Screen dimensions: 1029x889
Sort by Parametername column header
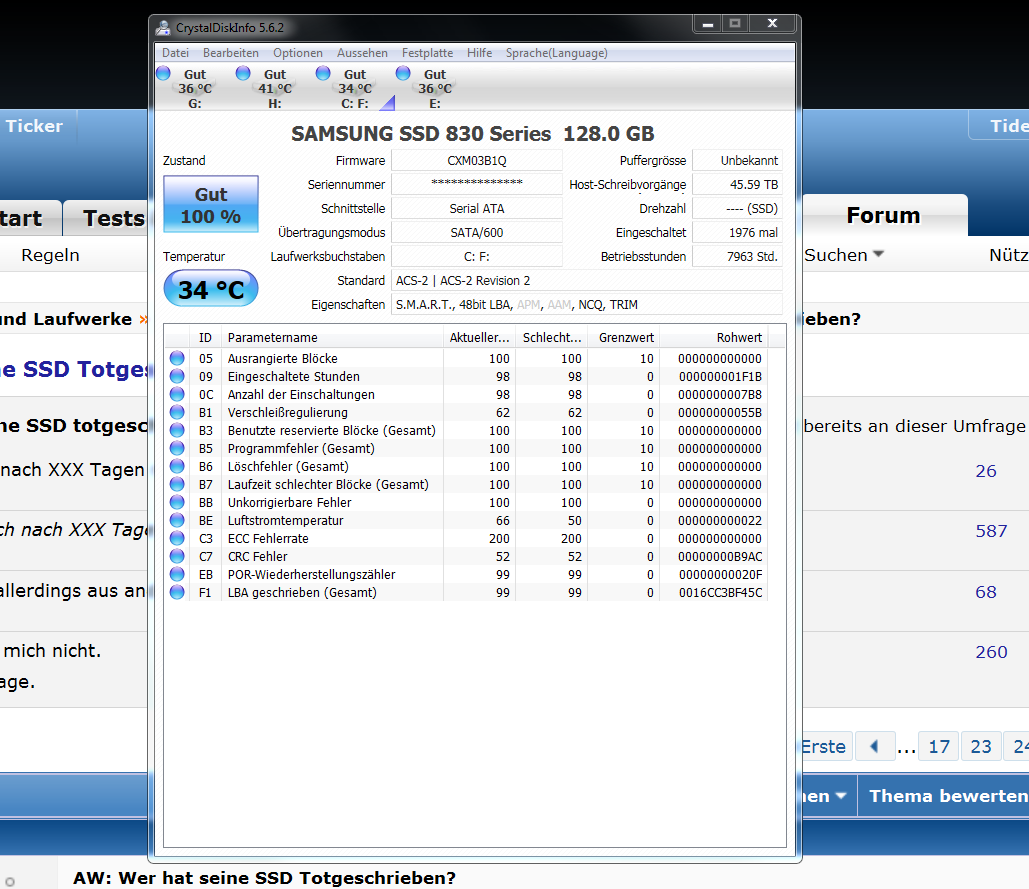click(x=332, y=338)
